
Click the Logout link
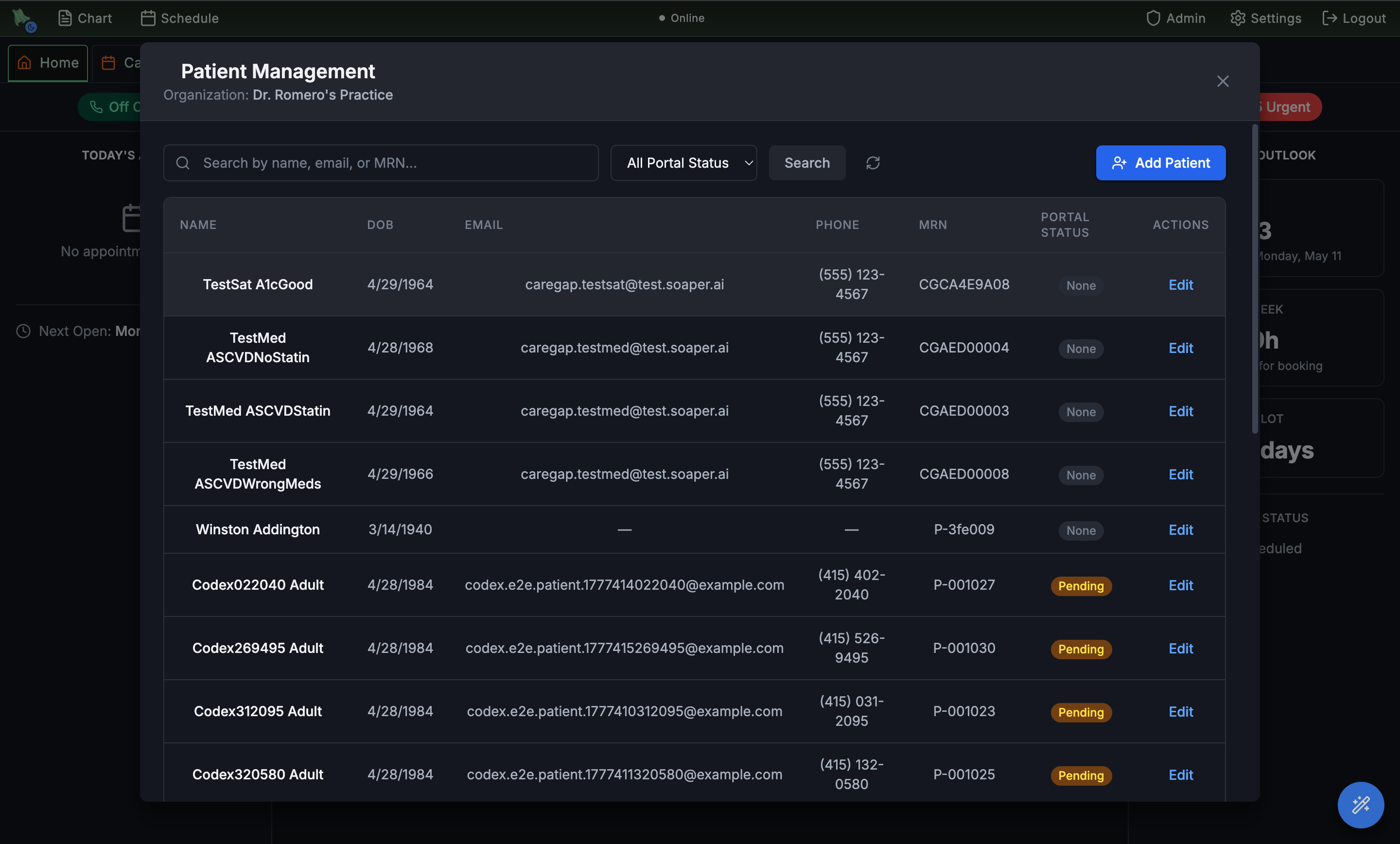1354,18
